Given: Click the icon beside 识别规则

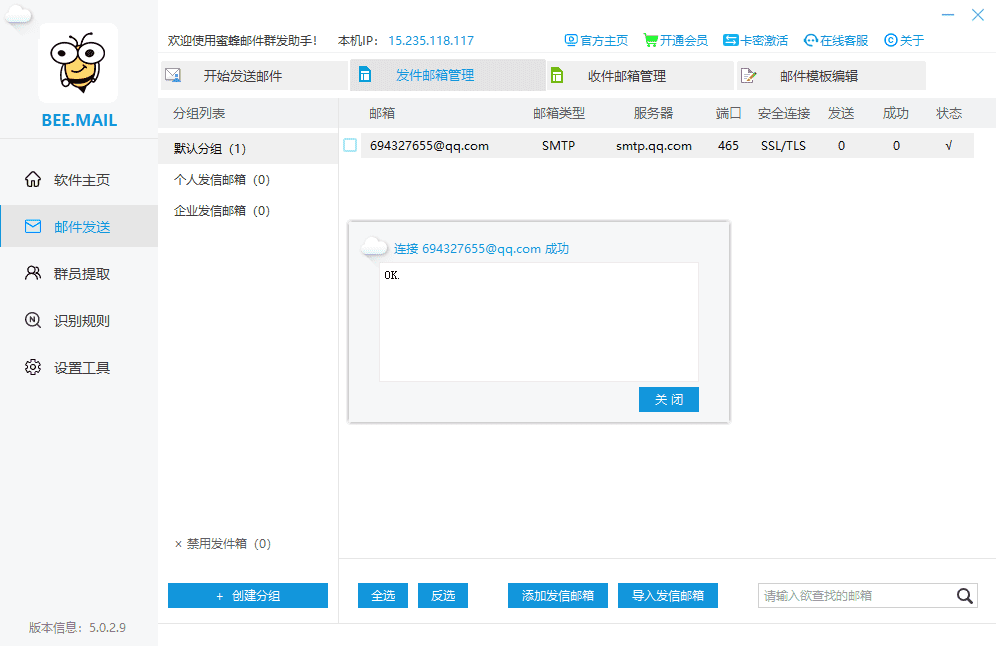Looking at the screenshot, I should point(33,320).
